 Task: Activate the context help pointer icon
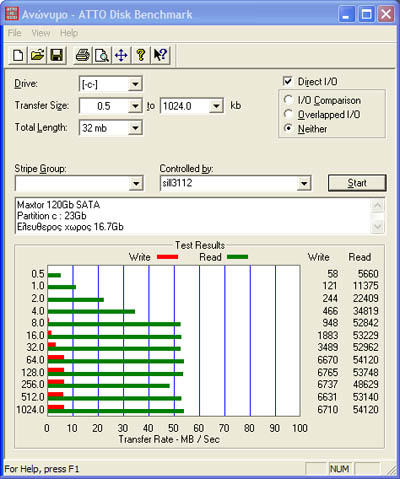160,55
